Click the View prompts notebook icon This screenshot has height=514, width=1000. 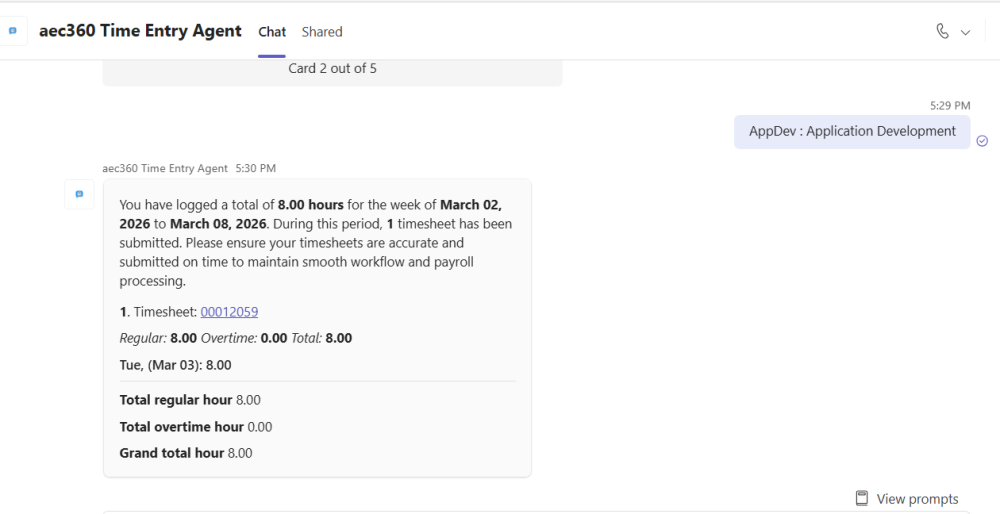862,498
